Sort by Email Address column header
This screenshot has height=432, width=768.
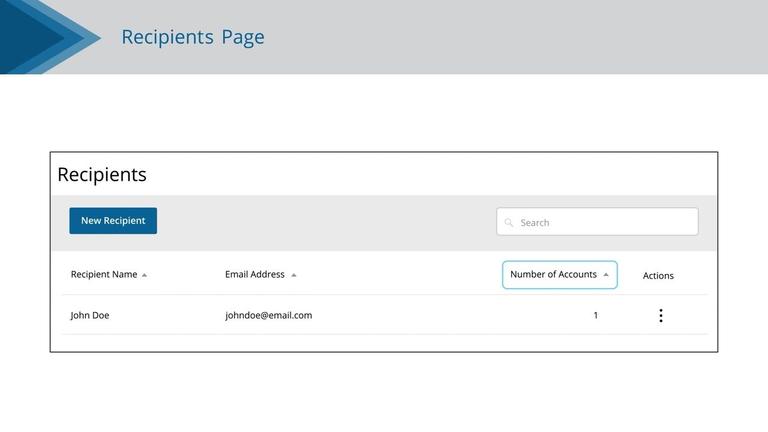coord(255,274)
